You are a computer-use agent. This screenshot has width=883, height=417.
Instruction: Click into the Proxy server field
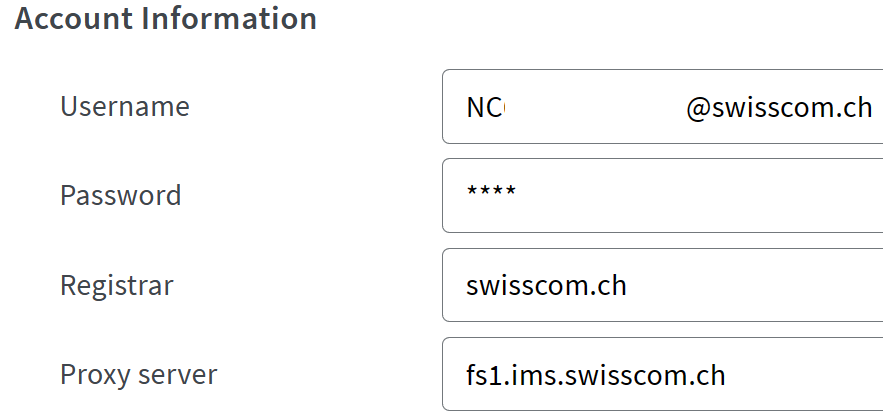(660, 375)
